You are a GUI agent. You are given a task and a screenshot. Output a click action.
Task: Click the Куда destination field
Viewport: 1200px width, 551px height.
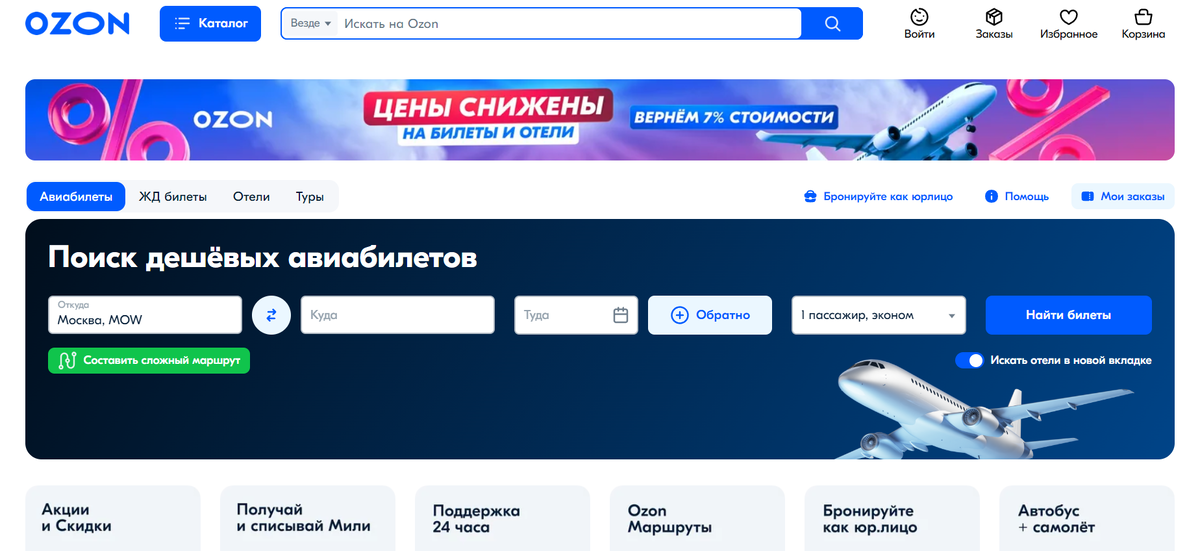click(x=398, y=315)
